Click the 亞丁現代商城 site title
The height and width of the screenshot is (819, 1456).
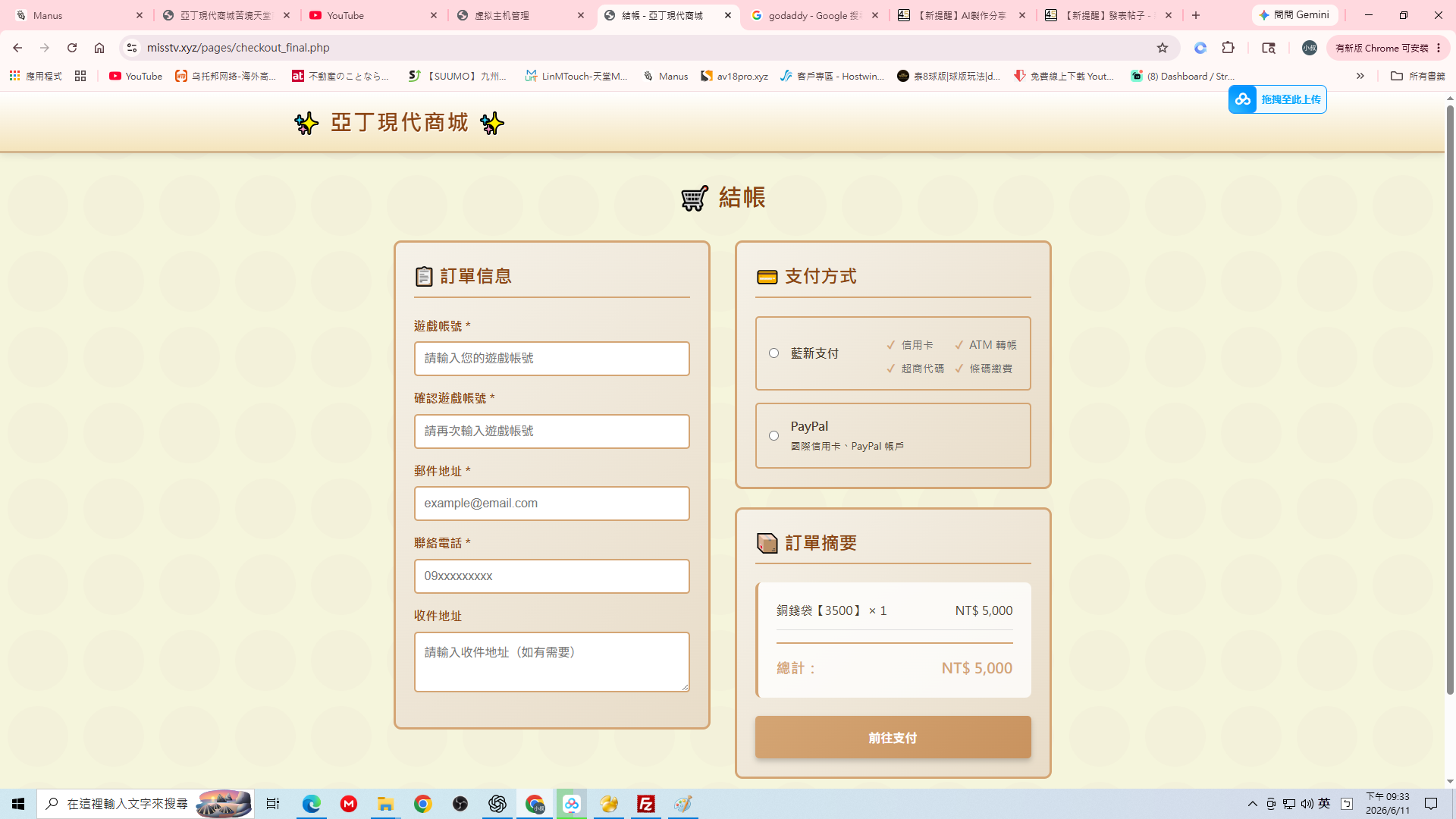[x=399, y=123]
